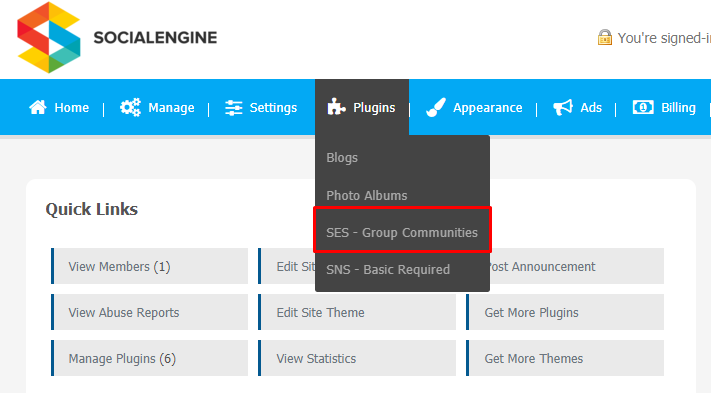
Task: Go to Manage Plugins (6) link
Action: coord(150,358)
